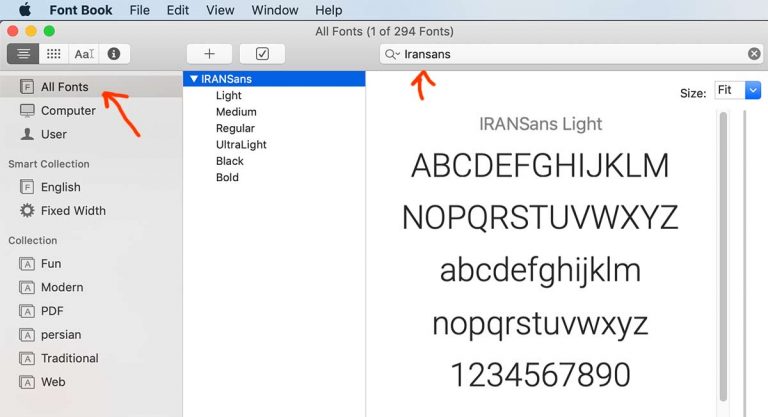Select the Bold font style
This screenshot has width=768, height=417.
[227, 177]
